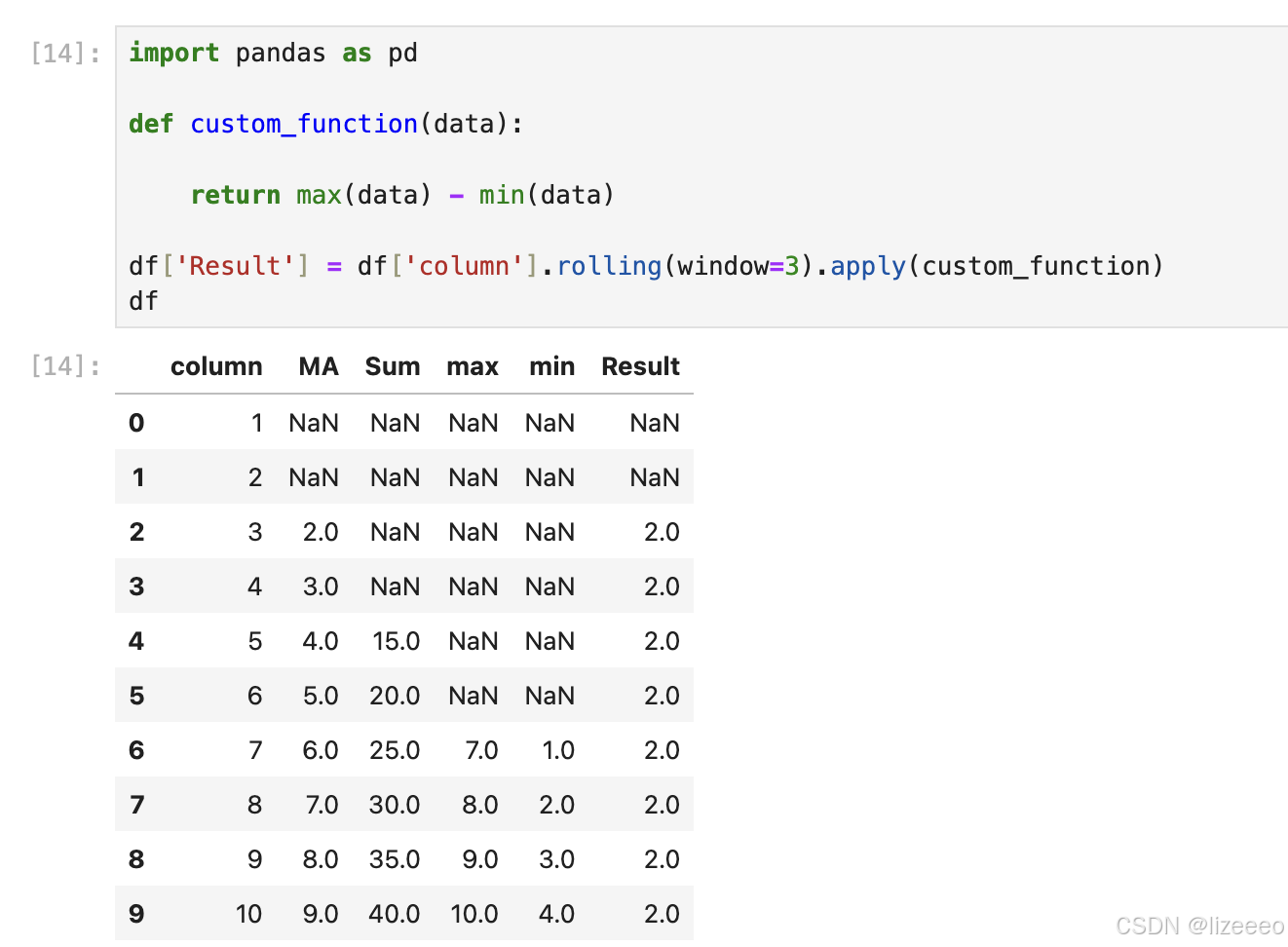Click row index 0 in the table

[x=136, y=423]
